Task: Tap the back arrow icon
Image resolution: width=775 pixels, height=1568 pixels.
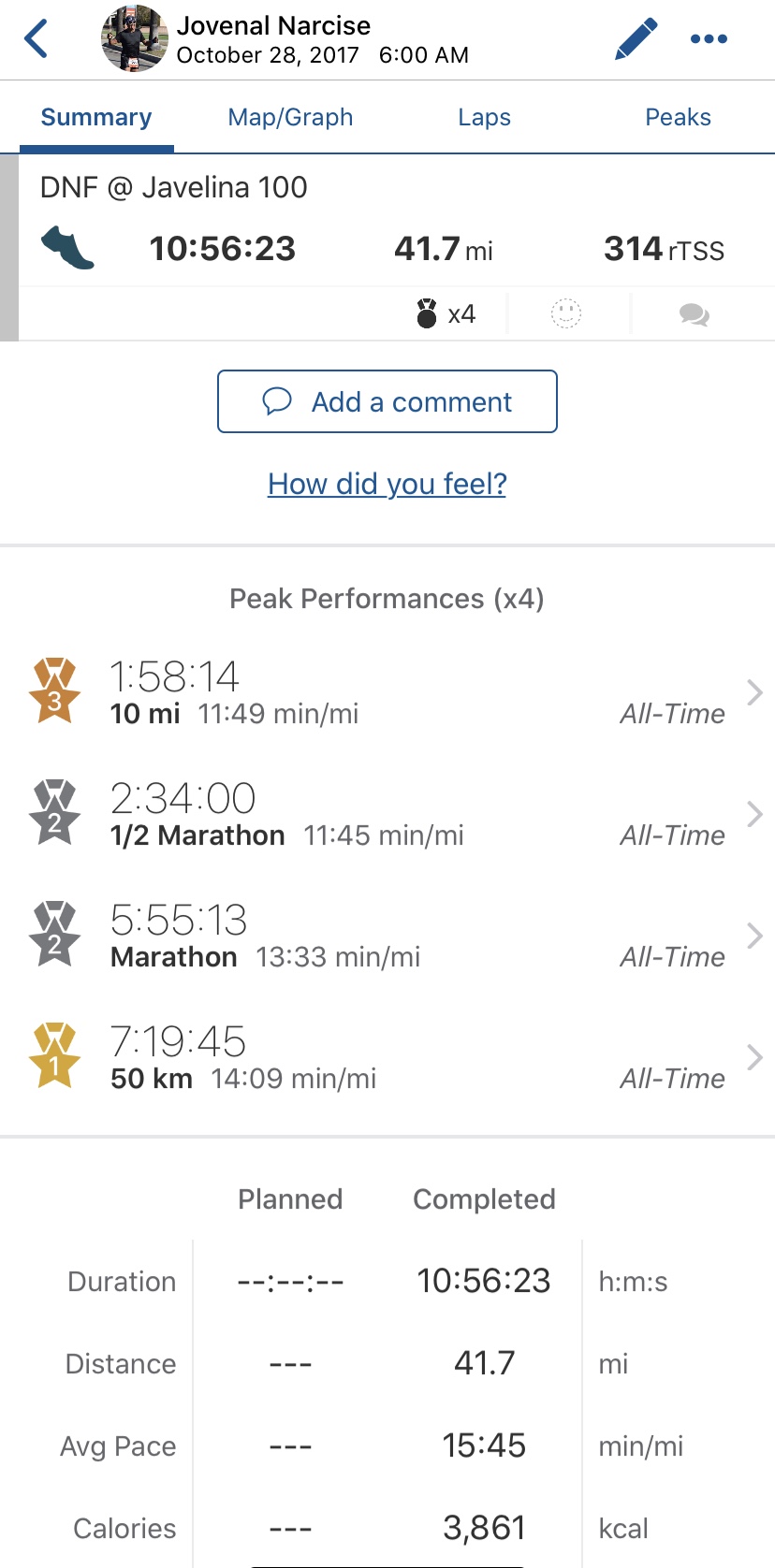Action: [x=37, y=39]
